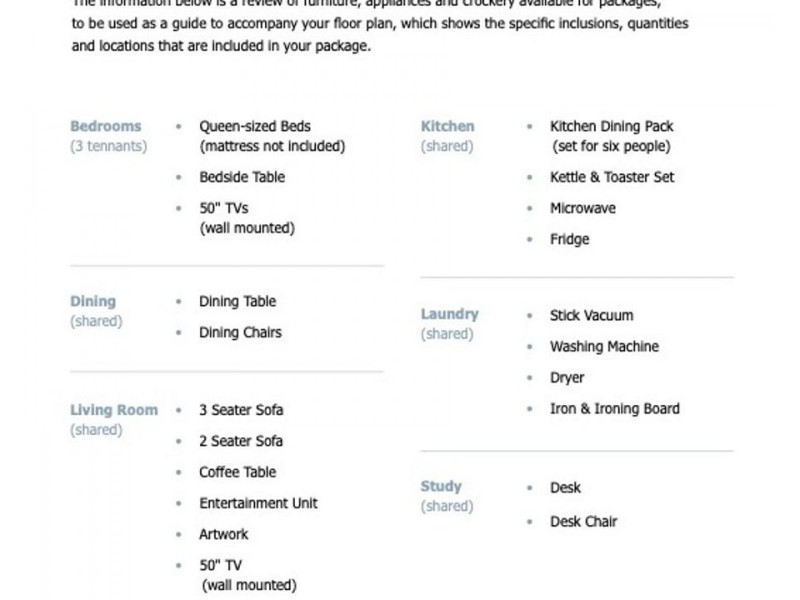800x600 pixels.
Task: Select the Fridge list item
Action: (x=569, y=239)
